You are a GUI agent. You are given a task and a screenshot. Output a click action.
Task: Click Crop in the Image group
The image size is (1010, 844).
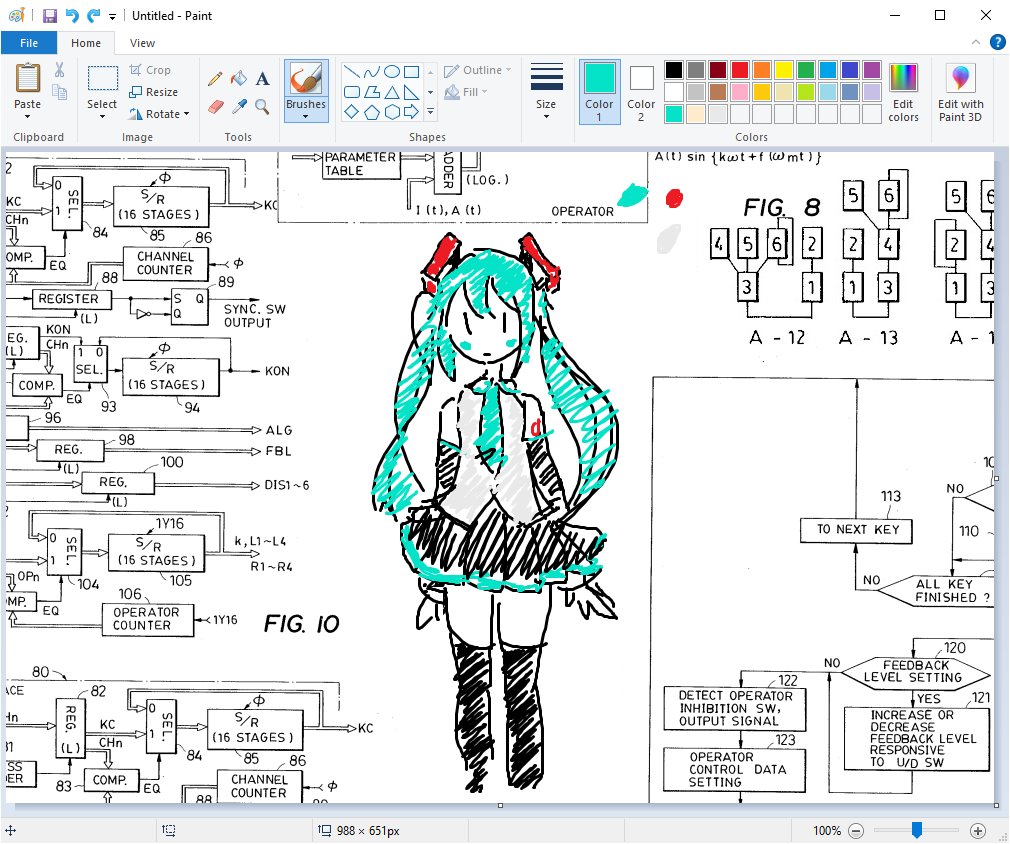(x=150, y=70)
